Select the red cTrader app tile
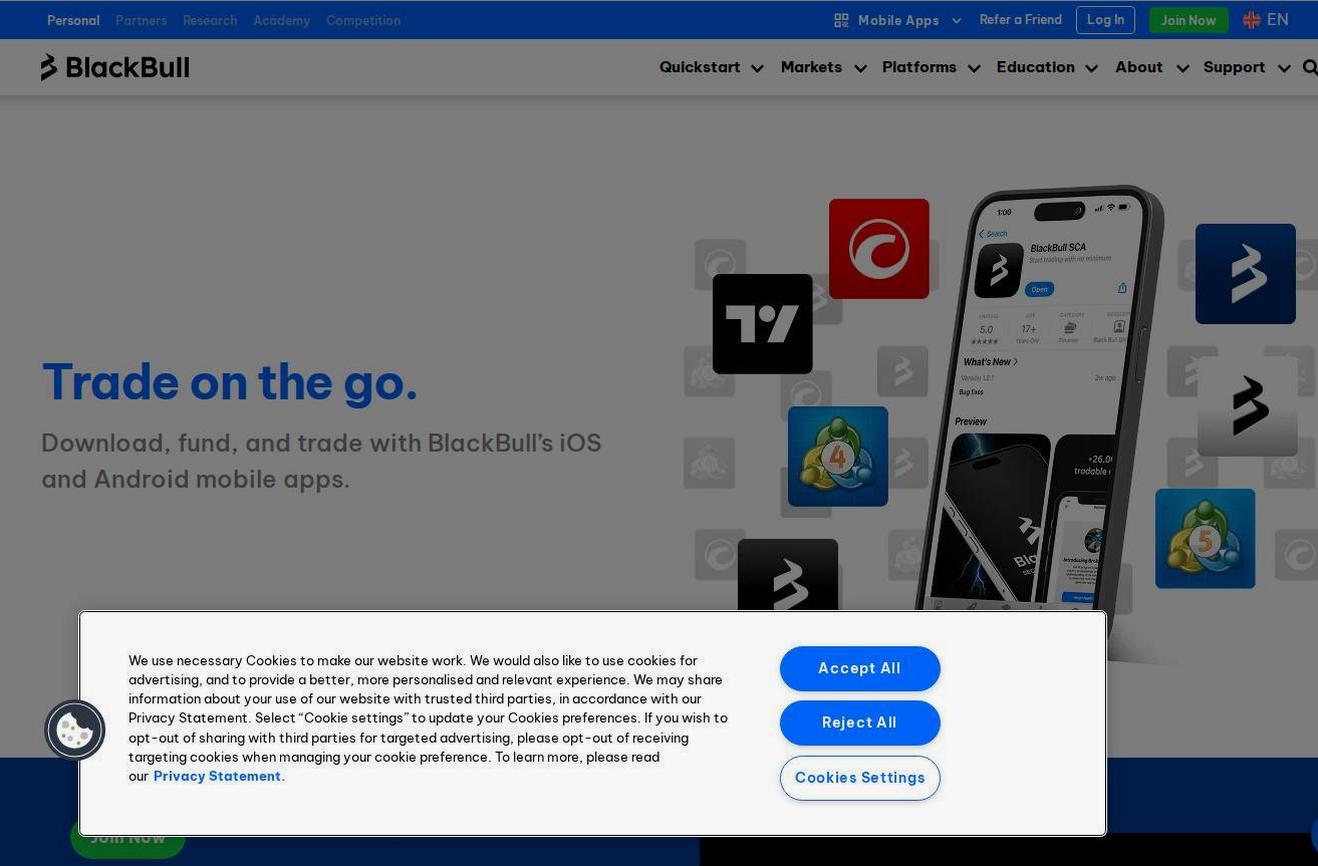This screenshot has width=1318, height=866. [x=879, y=249]
